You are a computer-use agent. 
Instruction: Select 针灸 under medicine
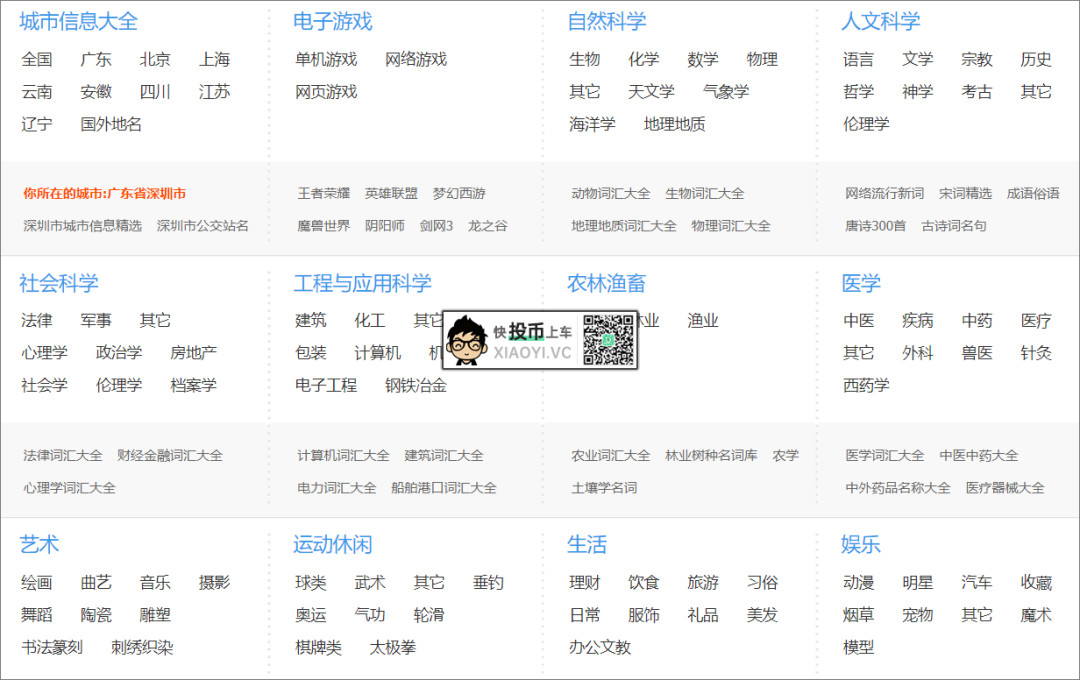[x=1036, y=353]
